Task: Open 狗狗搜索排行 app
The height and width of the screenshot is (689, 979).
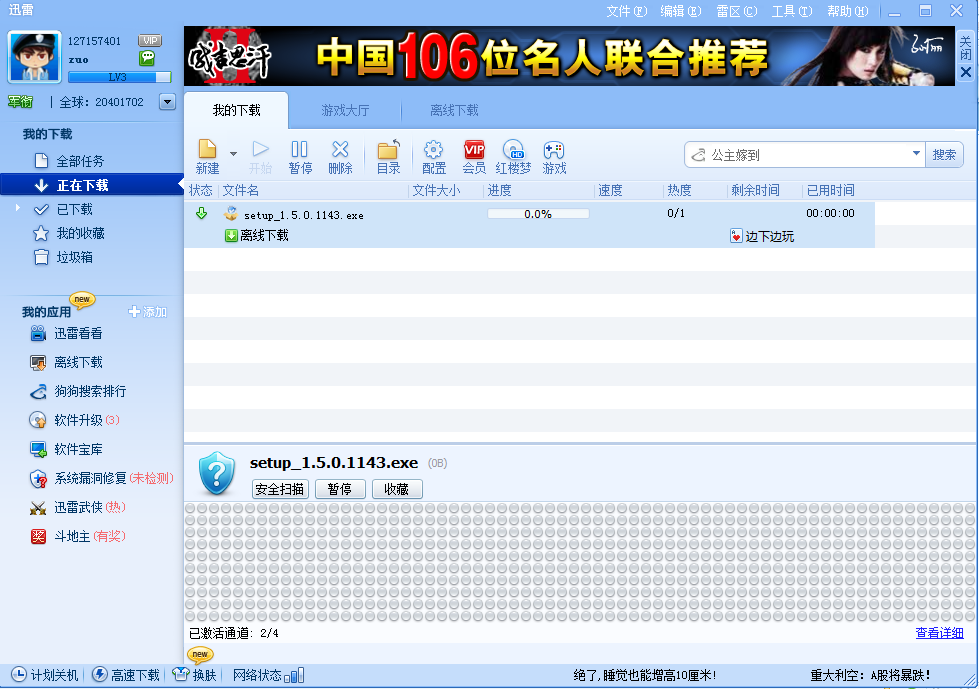Action: 78,391
